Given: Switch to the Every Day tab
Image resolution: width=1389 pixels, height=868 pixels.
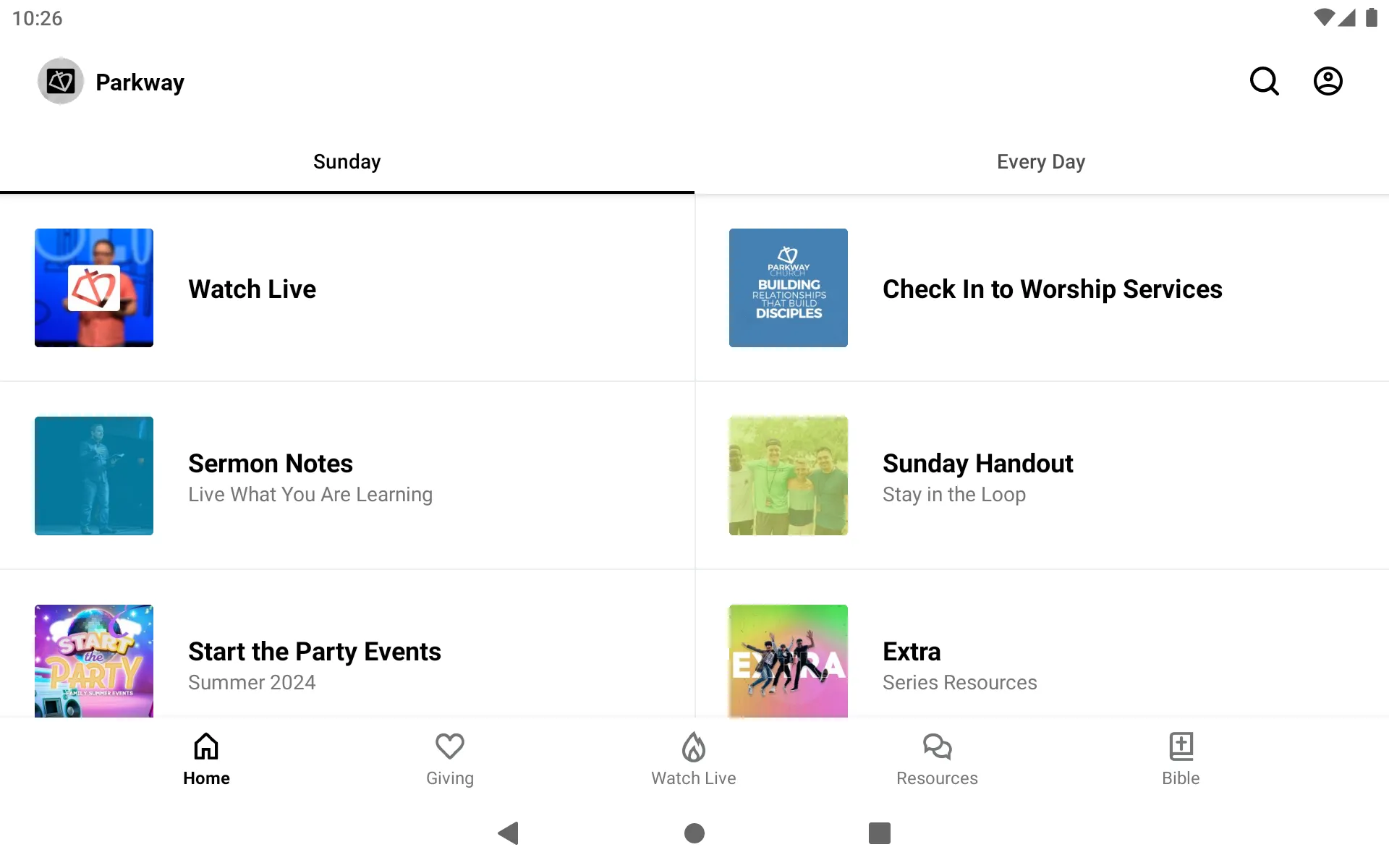Looking at the screenshot, I should 1041,161.
